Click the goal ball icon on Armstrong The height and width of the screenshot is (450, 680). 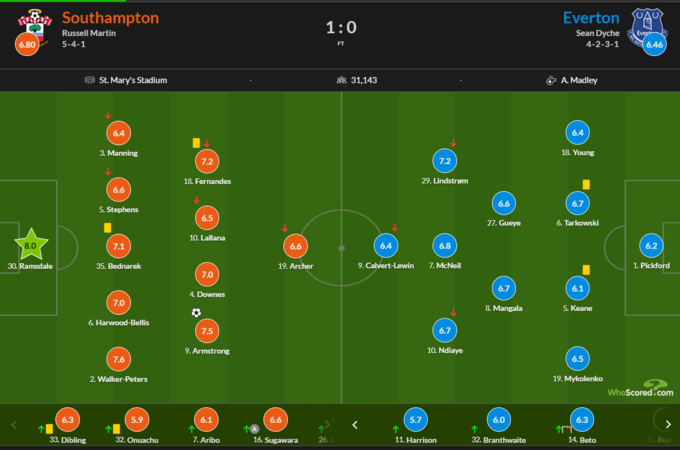(197, 313)
